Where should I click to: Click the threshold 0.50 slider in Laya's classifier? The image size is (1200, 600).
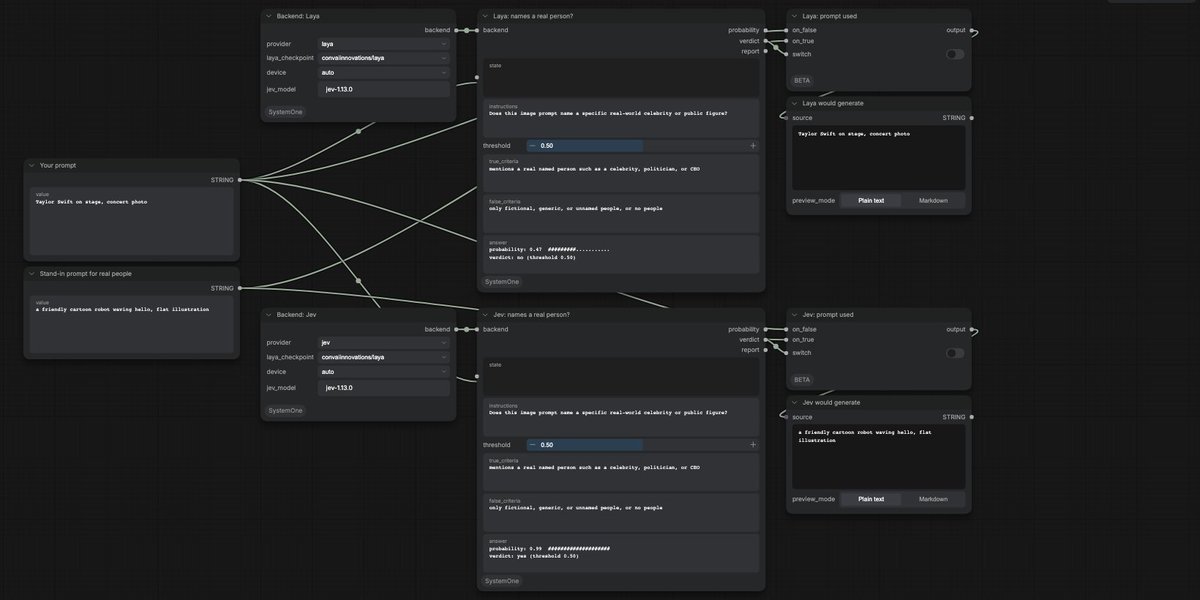(x=642, y=145)
